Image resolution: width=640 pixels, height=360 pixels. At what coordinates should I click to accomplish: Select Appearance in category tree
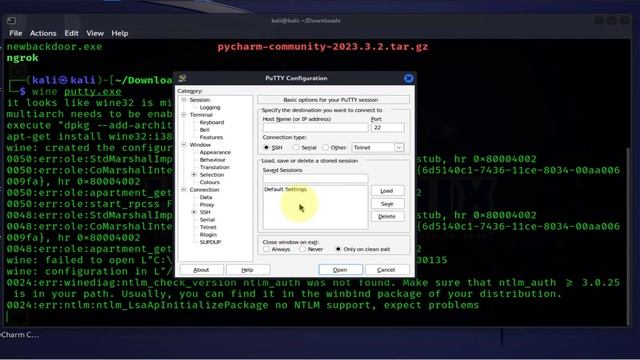tap(215, 152)
